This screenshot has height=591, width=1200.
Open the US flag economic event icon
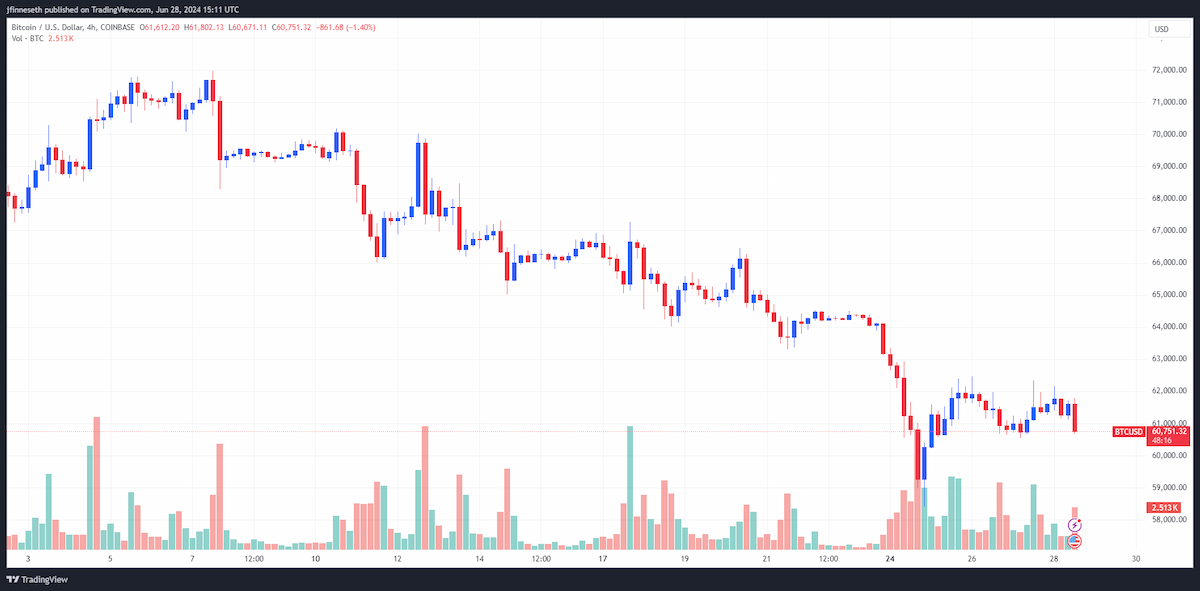(x=1075, y=541)
